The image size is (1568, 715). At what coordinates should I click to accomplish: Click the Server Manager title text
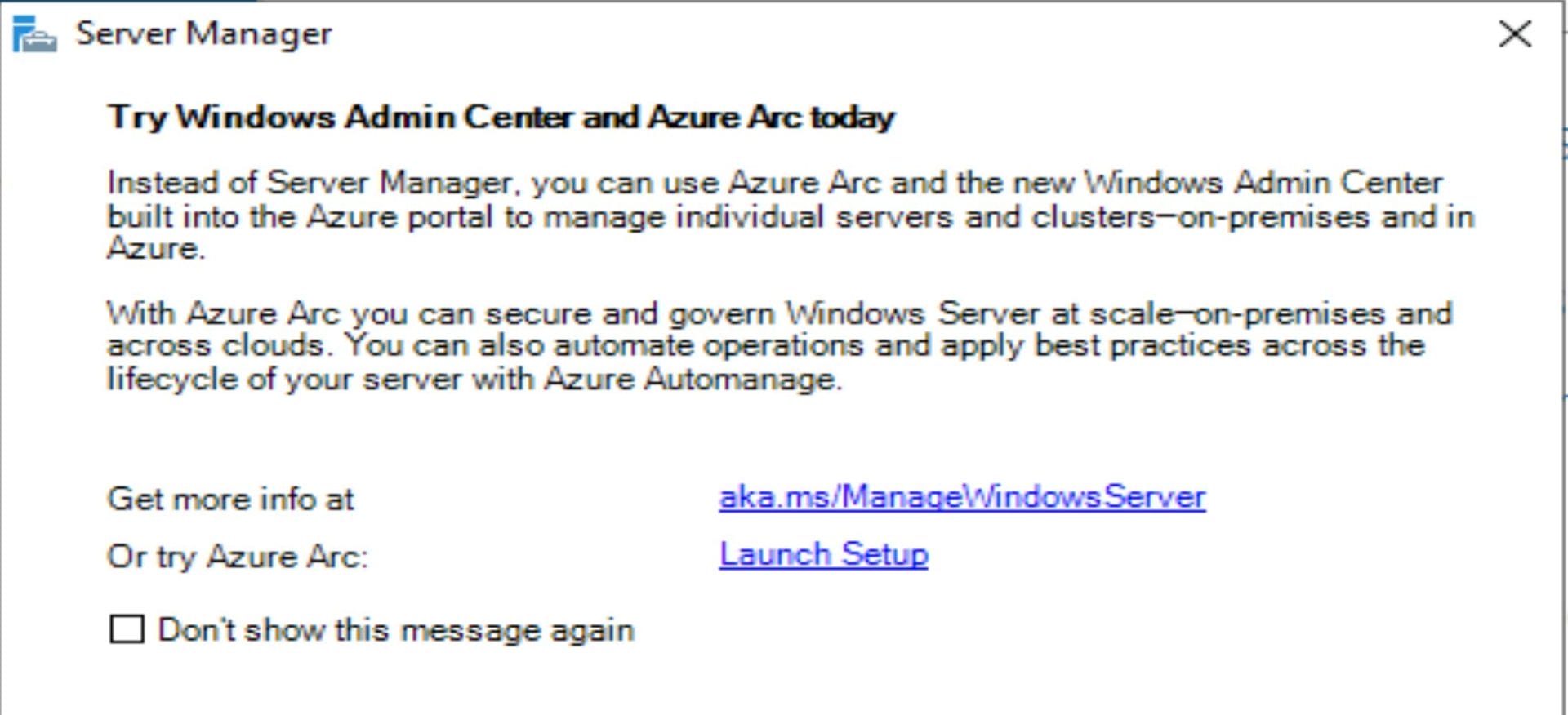point(204,34)
